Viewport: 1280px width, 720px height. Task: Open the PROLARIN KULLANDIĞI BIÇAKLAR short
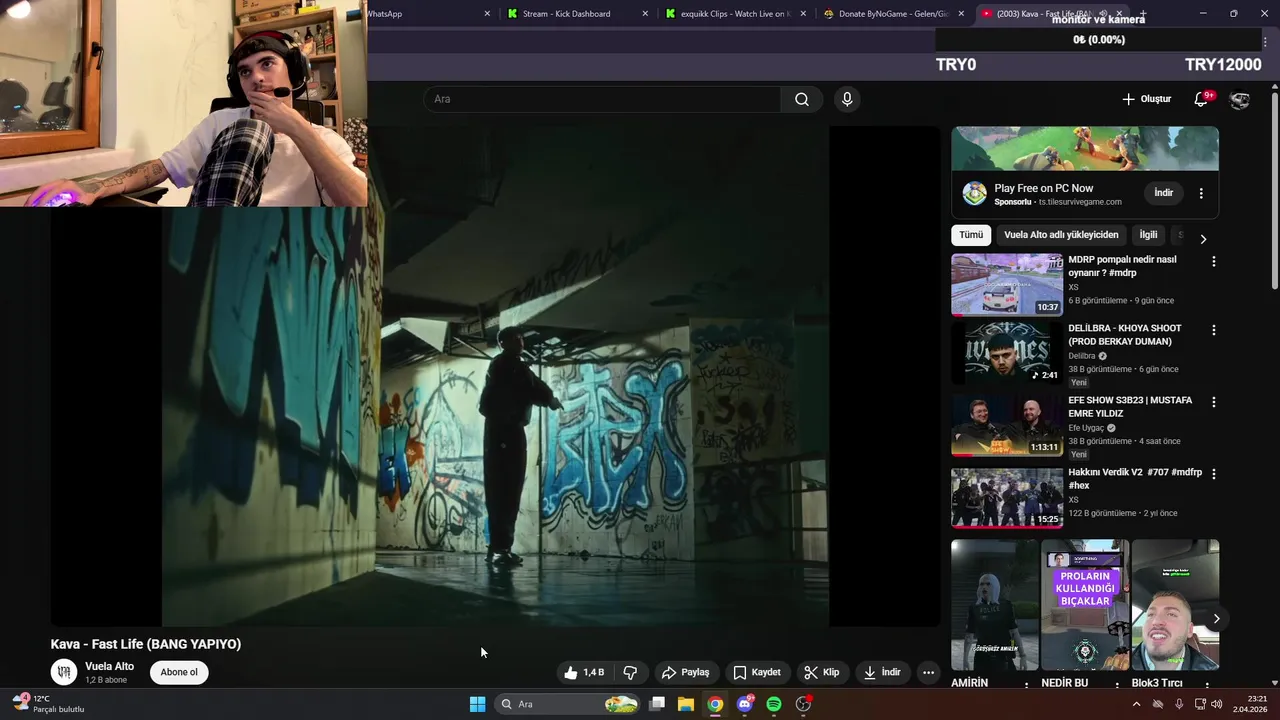(1085, 605)
